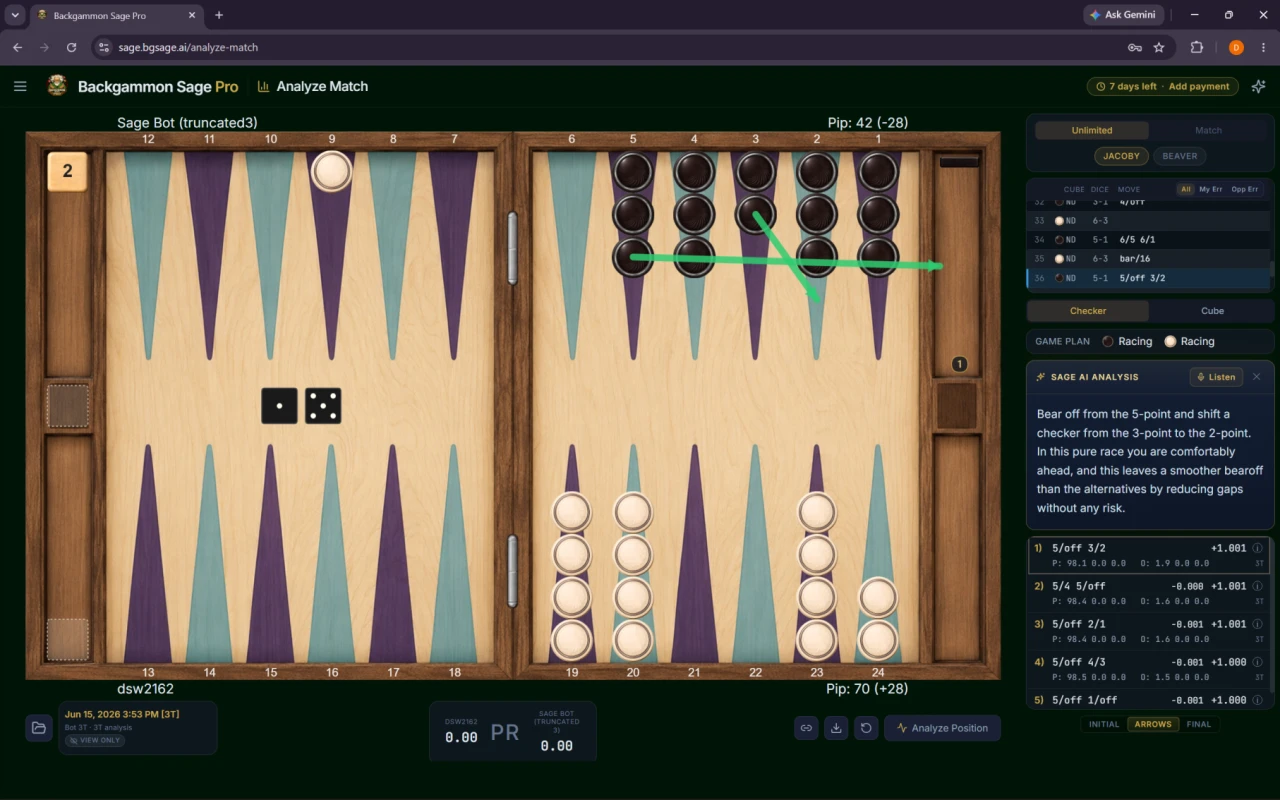
Task: Select the Unlimited game mode
Action: coord(1092,130)
